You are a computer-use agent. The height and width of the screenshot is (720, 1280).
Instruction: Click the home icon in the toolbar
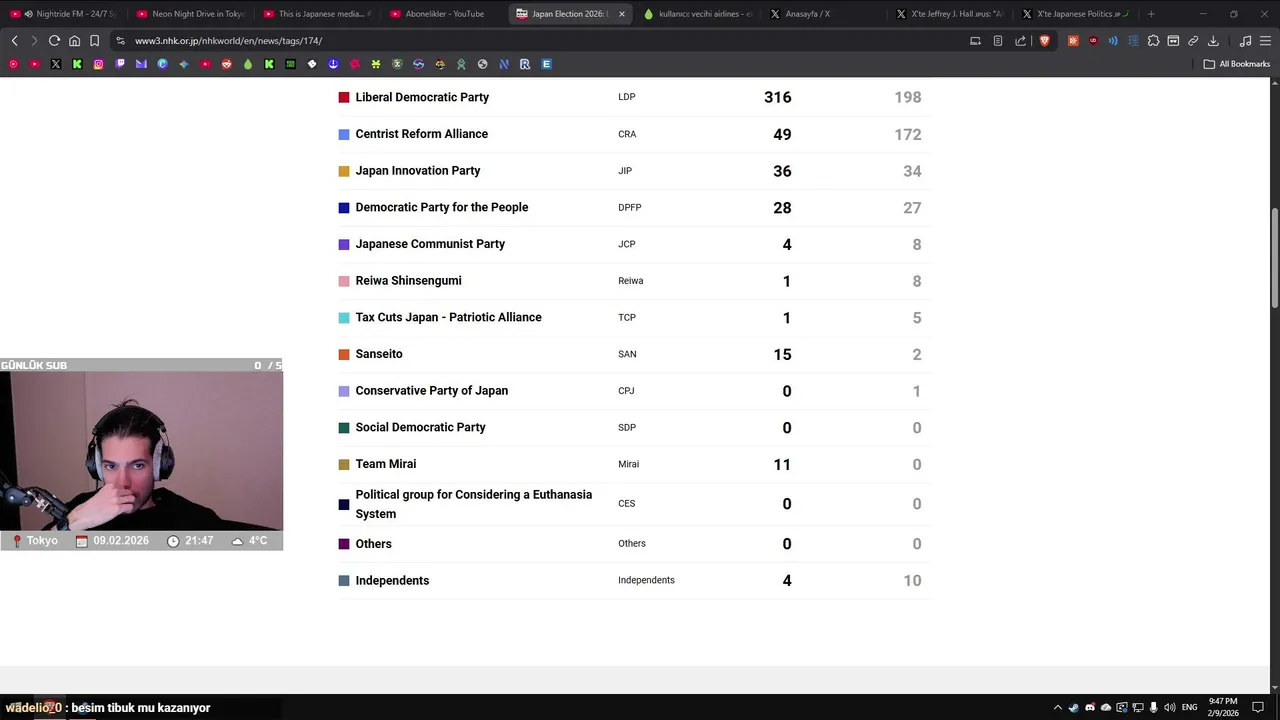click(74, 41)
